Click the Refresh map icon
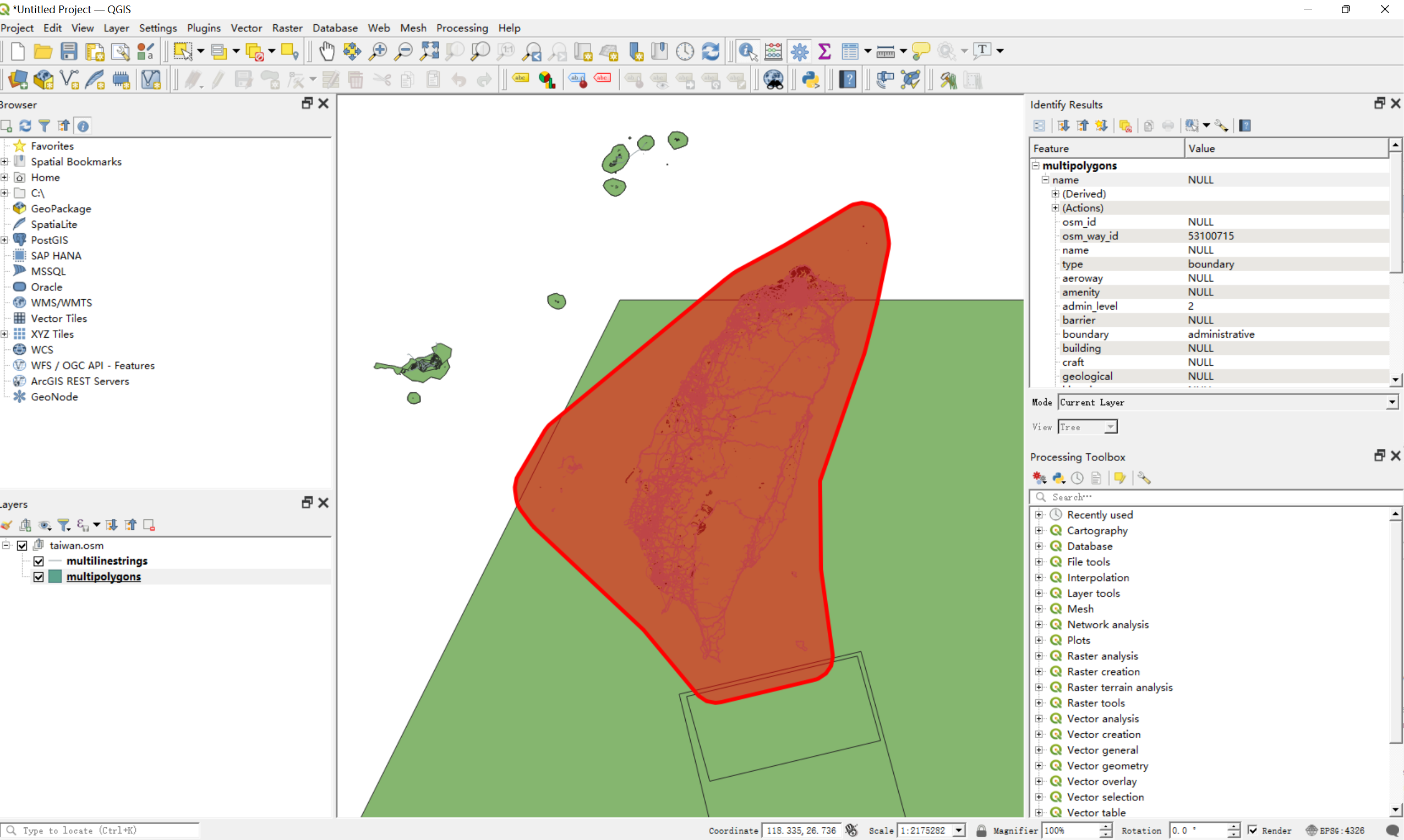The height and width of the screenshot is (840, 1404). pos(710,51)
